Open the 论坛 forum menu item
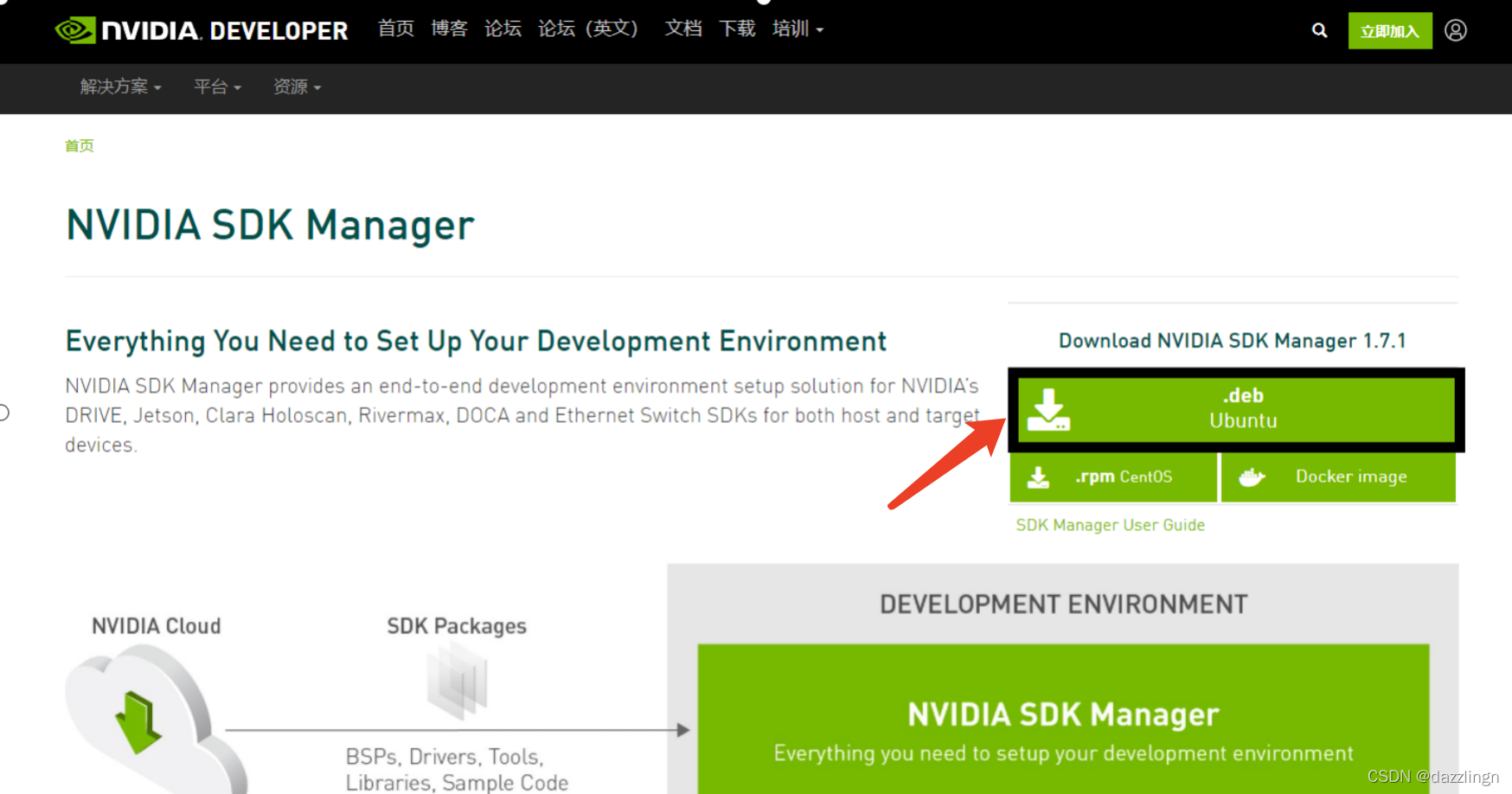Screen dimensions: 1512x794 click(503, 29)
